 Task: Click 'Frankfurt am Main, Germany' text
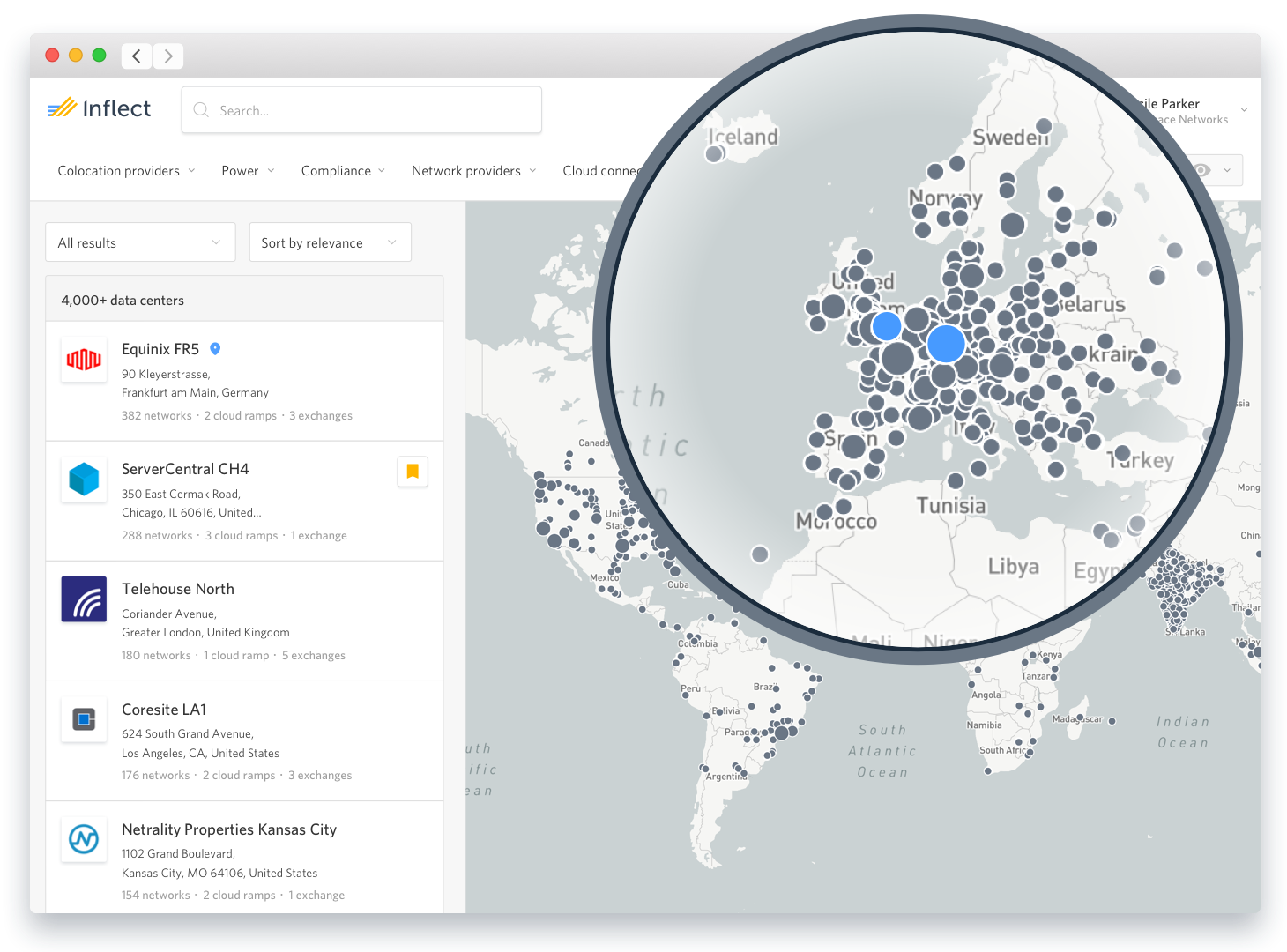click(195, 393)
